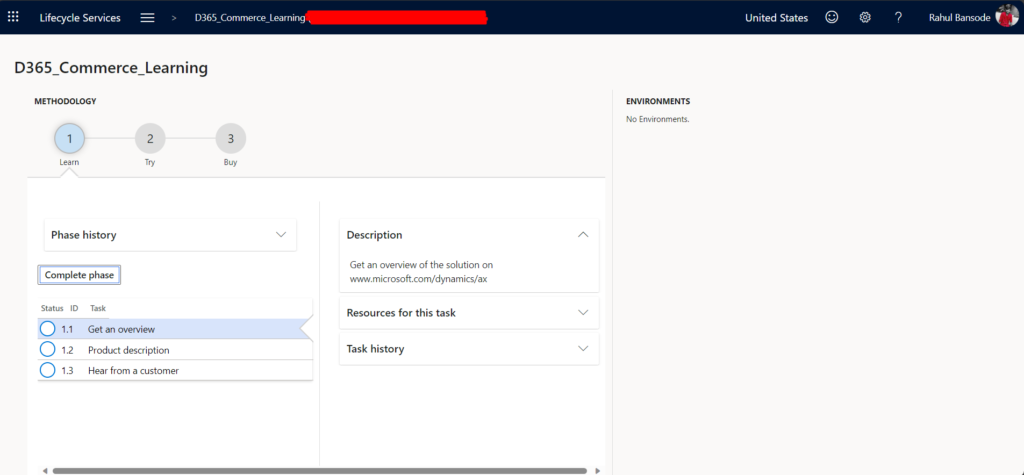1024x475 pixels.
Task: Select the Get an overview task row
Action: 175,329
